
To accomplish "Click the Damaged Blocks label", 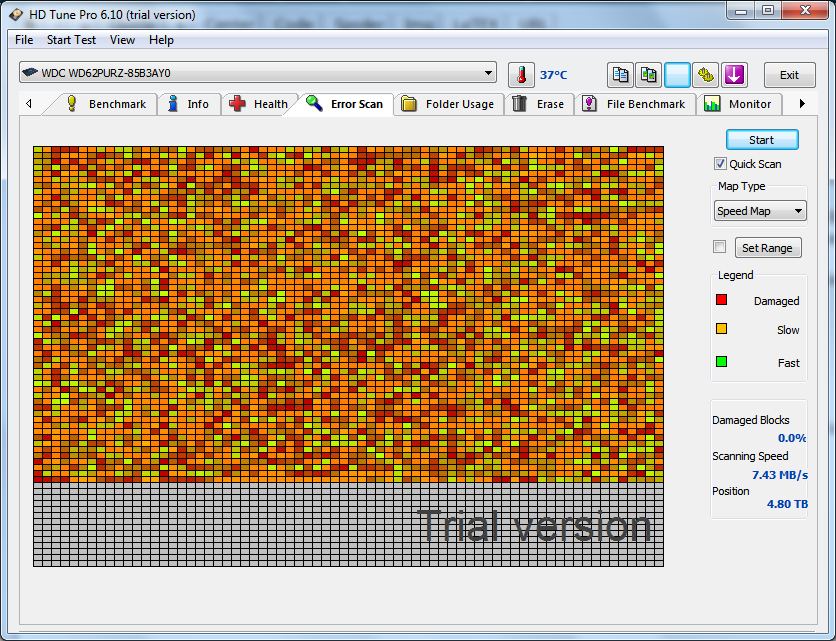I will (x=751, y=420).
